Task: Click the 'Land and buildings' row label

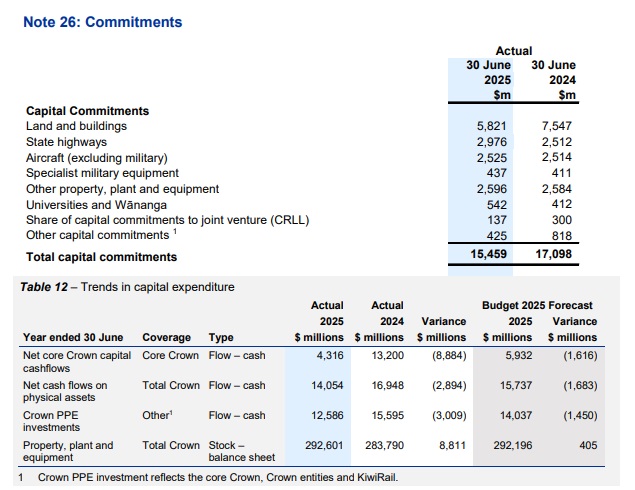Action: tap(77, 126)
